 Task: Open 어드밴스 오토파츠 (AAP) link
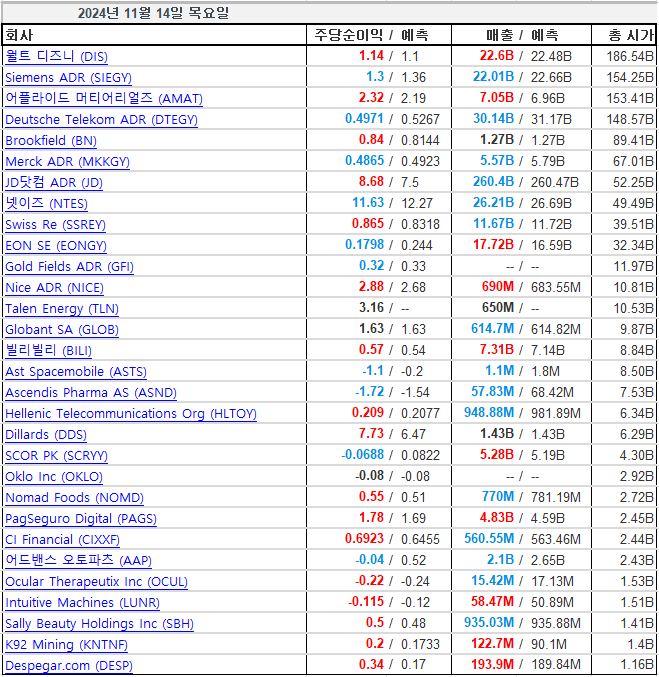[79, 560]
